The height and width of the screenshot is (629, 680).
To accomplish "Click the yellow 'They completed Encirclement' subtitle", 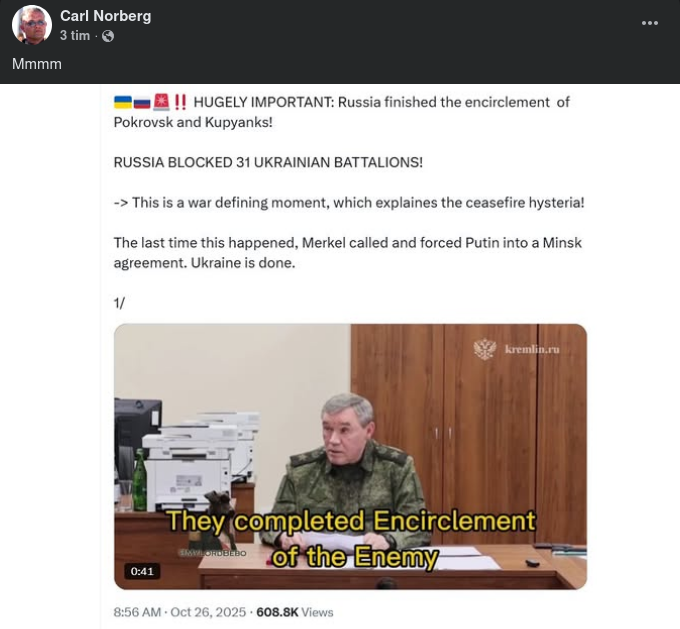I will click(x=351, y=521).
